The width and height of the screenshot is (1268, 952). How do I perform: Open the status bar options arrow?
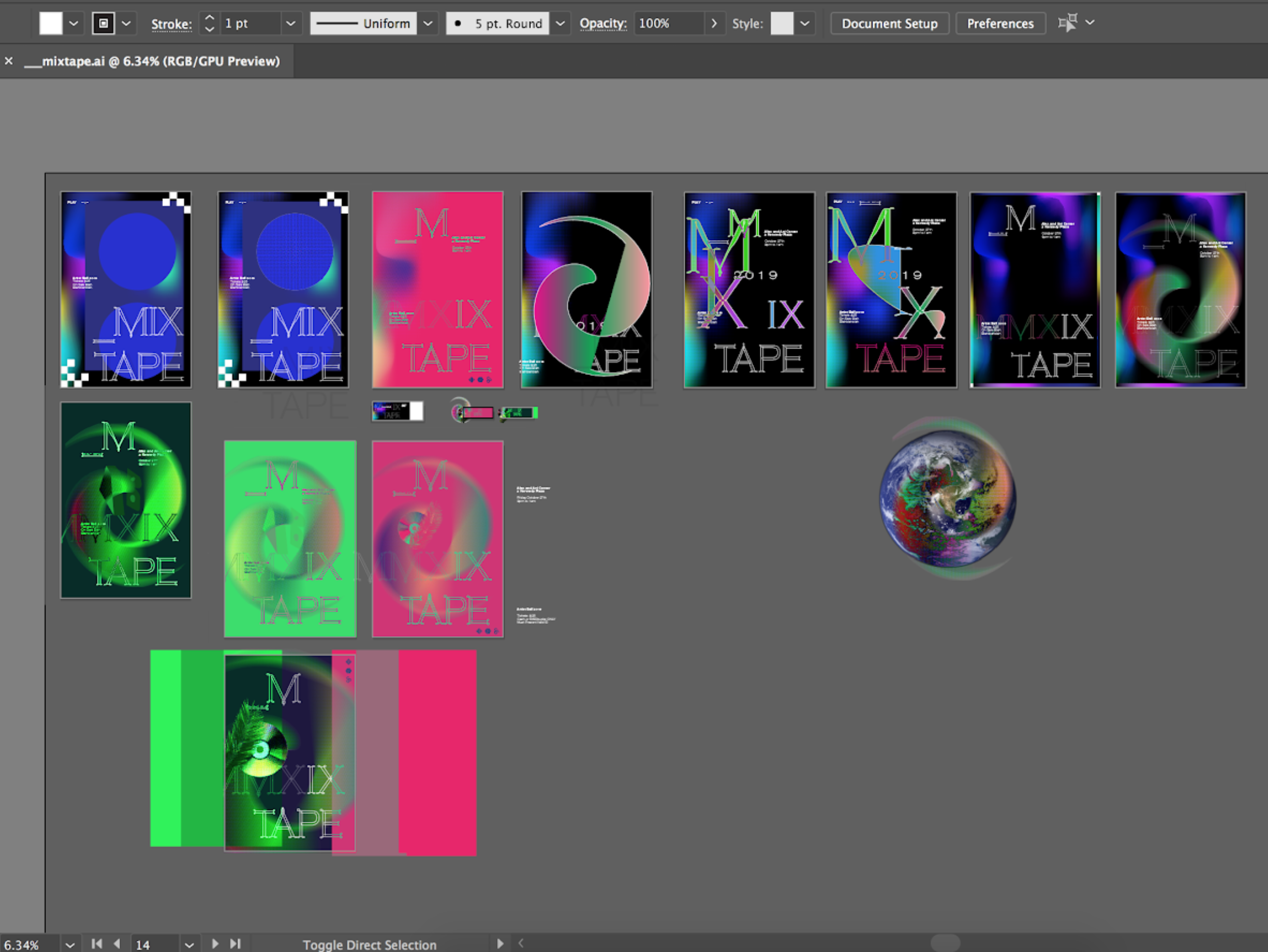point(500,944)
